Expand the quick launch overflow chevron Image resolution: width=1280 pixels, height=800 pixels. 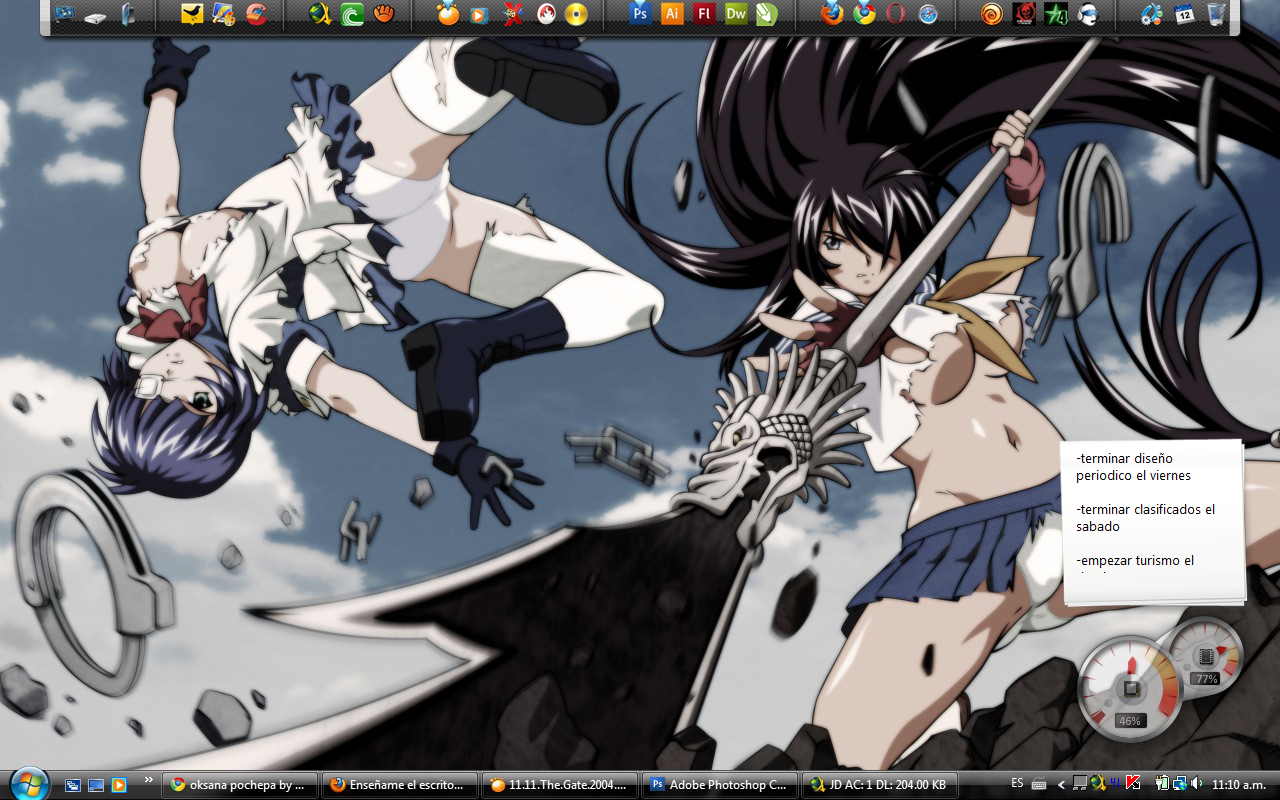pyautogui.click(x=149, y=779)
